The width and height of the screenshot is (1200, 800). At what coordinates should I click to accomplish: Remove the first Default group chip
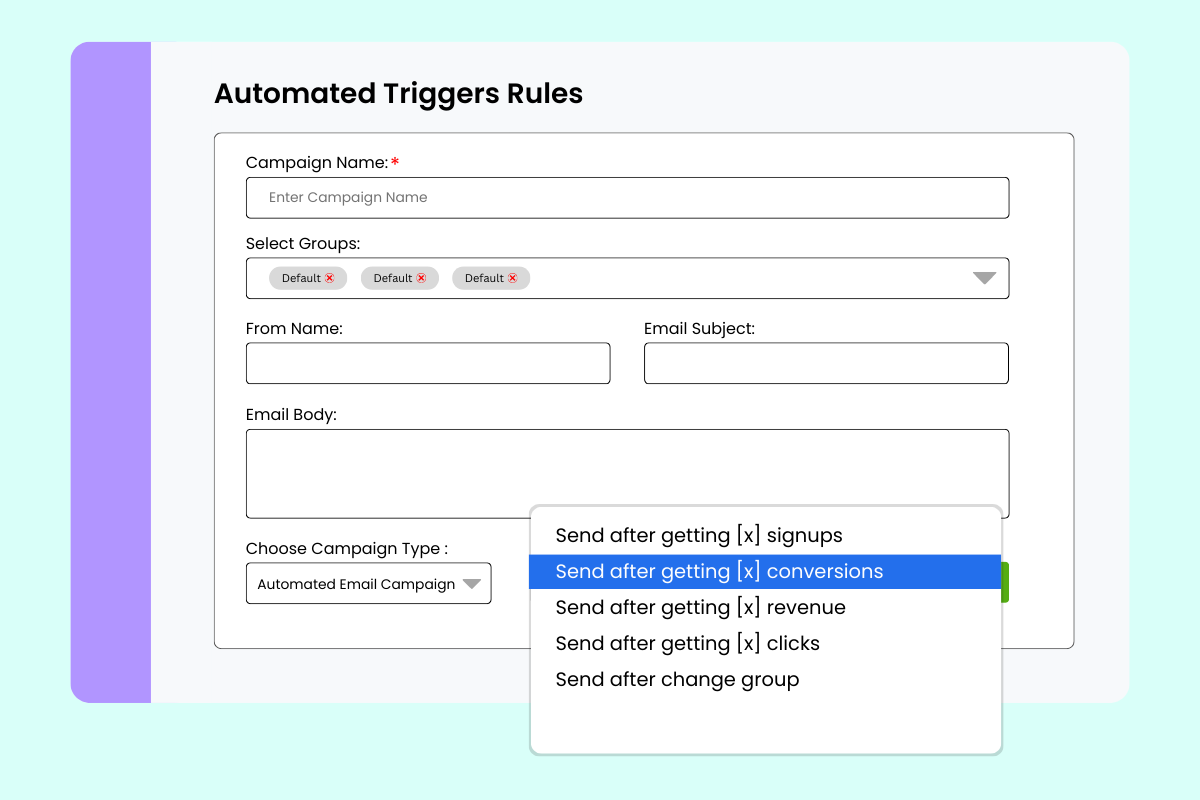pyautogui.click(x=329, y=278)
